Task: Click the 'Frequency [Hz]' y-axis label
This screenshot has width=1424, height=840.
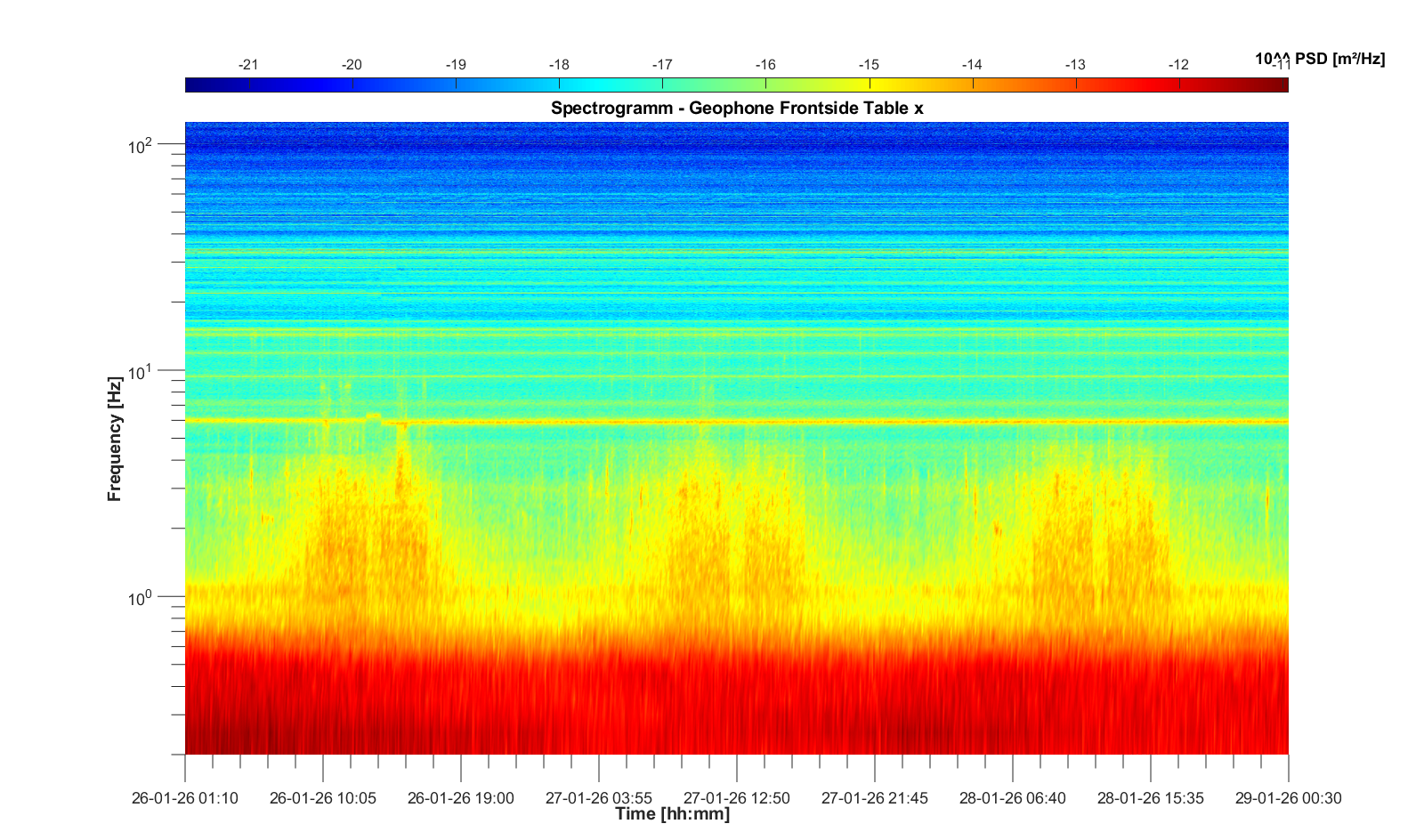Action: tap(114, 439)
